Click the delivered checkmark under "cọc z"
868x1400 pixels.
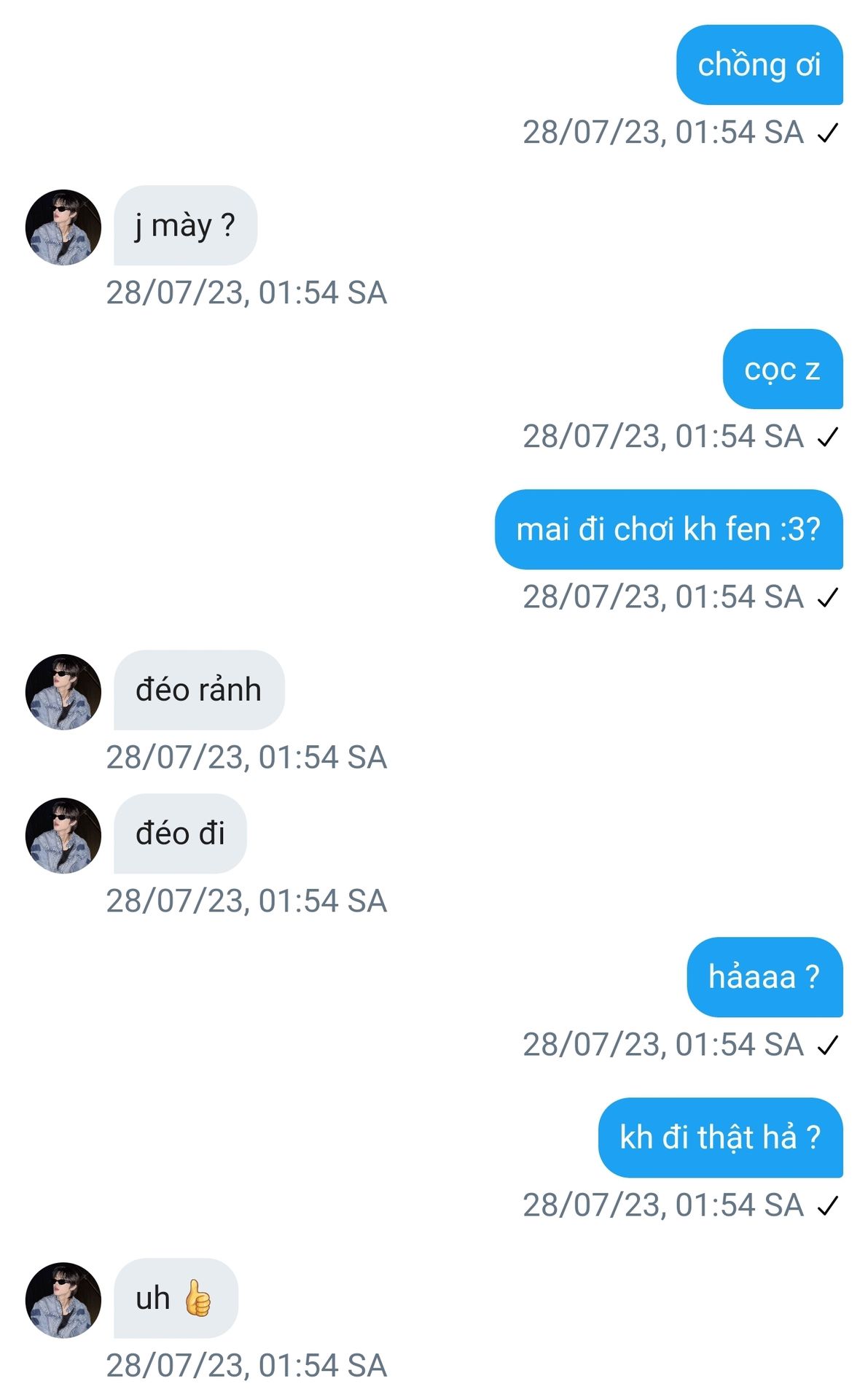point(828,437)
